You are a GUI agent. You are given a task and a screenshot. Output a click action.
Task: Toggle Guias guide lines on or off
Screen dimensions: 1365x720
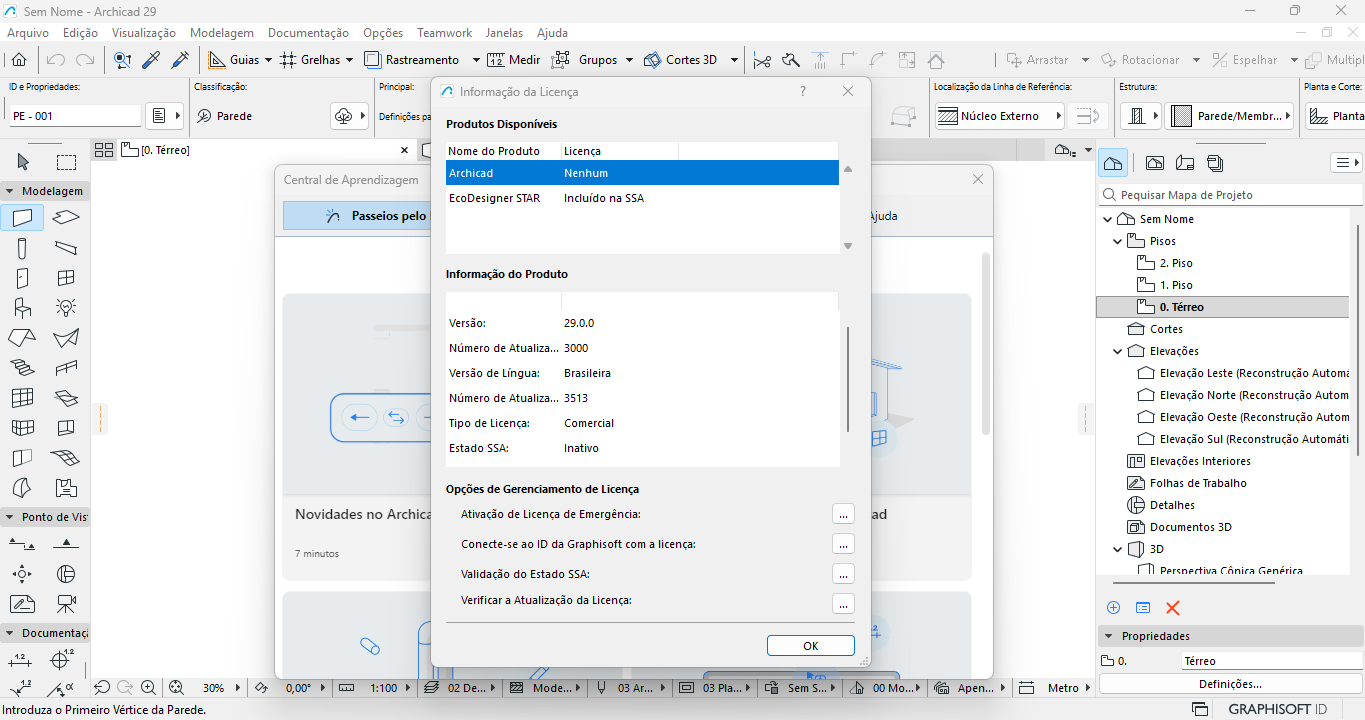233,60
